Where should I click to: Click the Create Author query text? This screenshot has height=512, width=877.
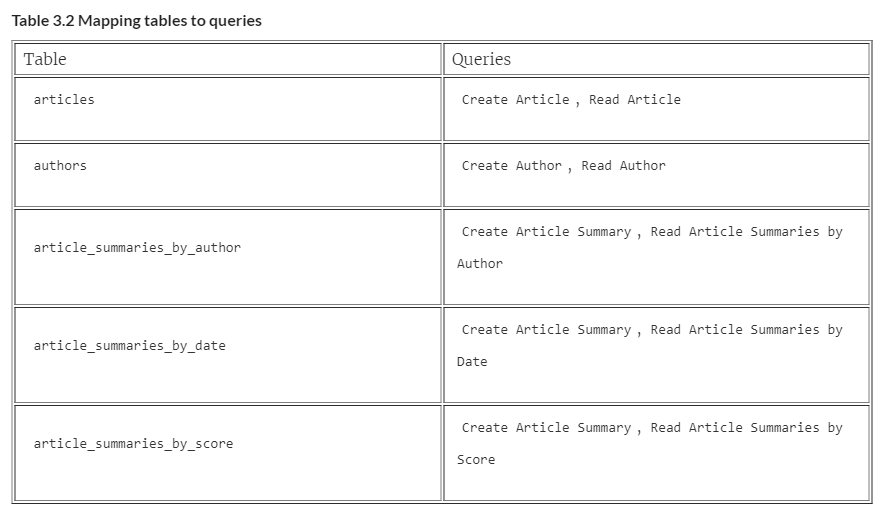(x=511, y=166)
